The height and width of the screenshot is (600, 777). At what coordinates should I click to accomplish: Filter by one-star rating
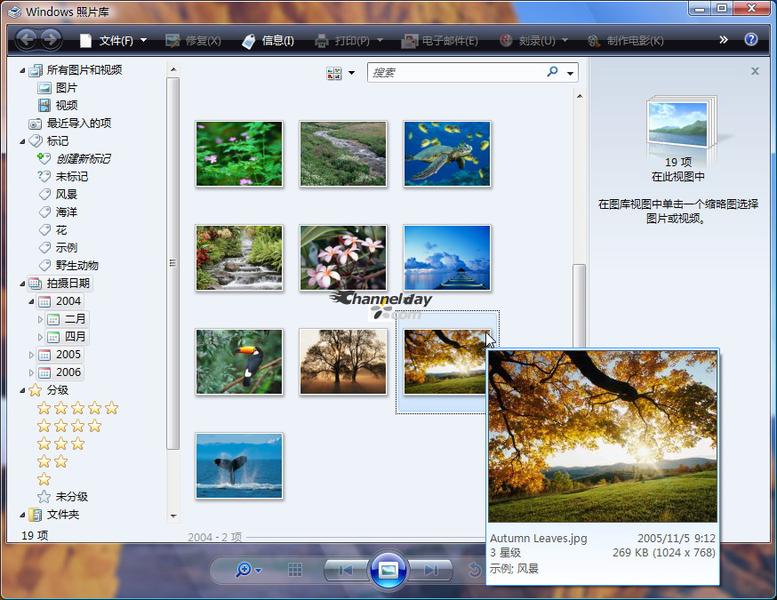44,479
